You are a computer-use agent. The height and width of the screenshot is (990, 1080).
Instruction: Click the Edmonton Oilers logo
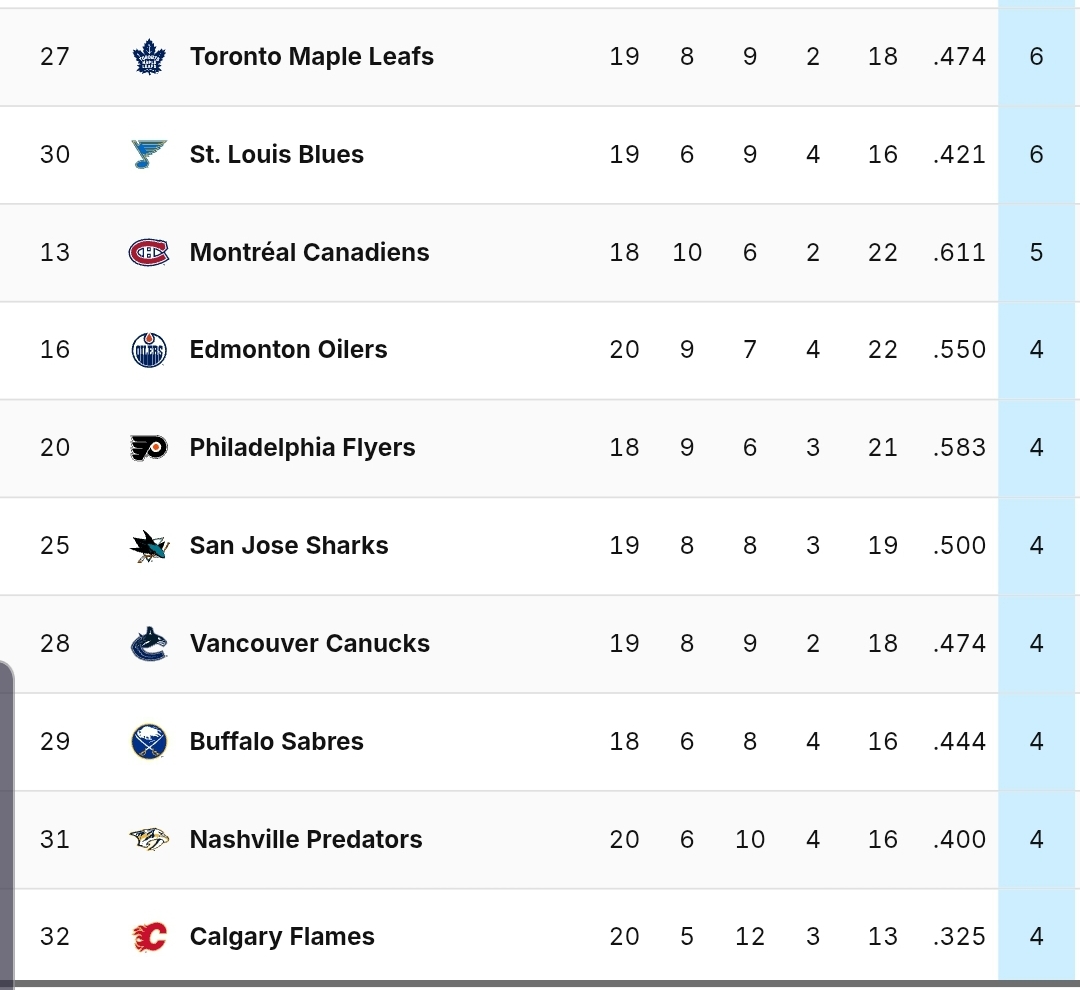pyautogui.click(x=149, y=350)
